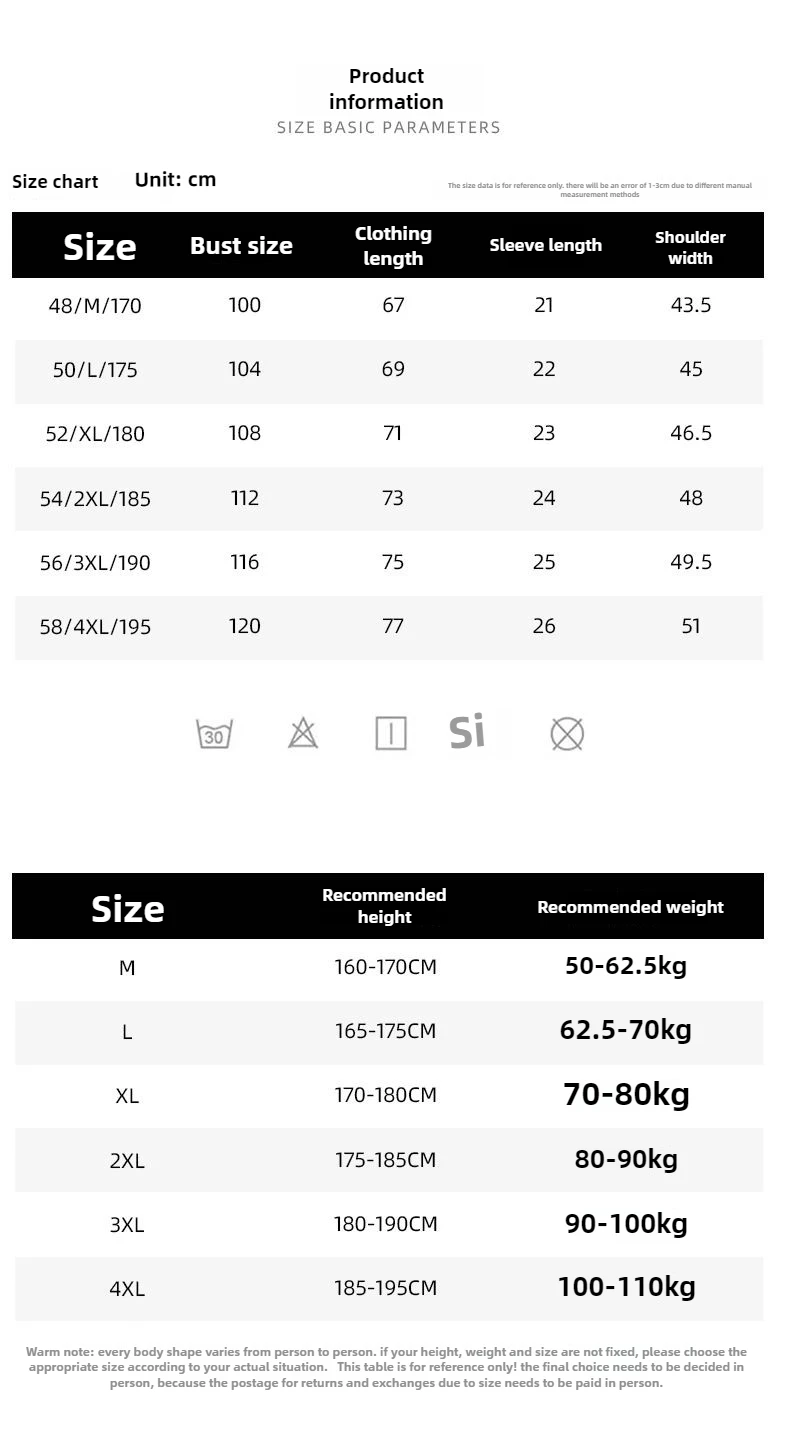Click the Warm note text at bottom
This screenshot has width=790, height=1451.
pyautogui.click(x=387, y=1367)
